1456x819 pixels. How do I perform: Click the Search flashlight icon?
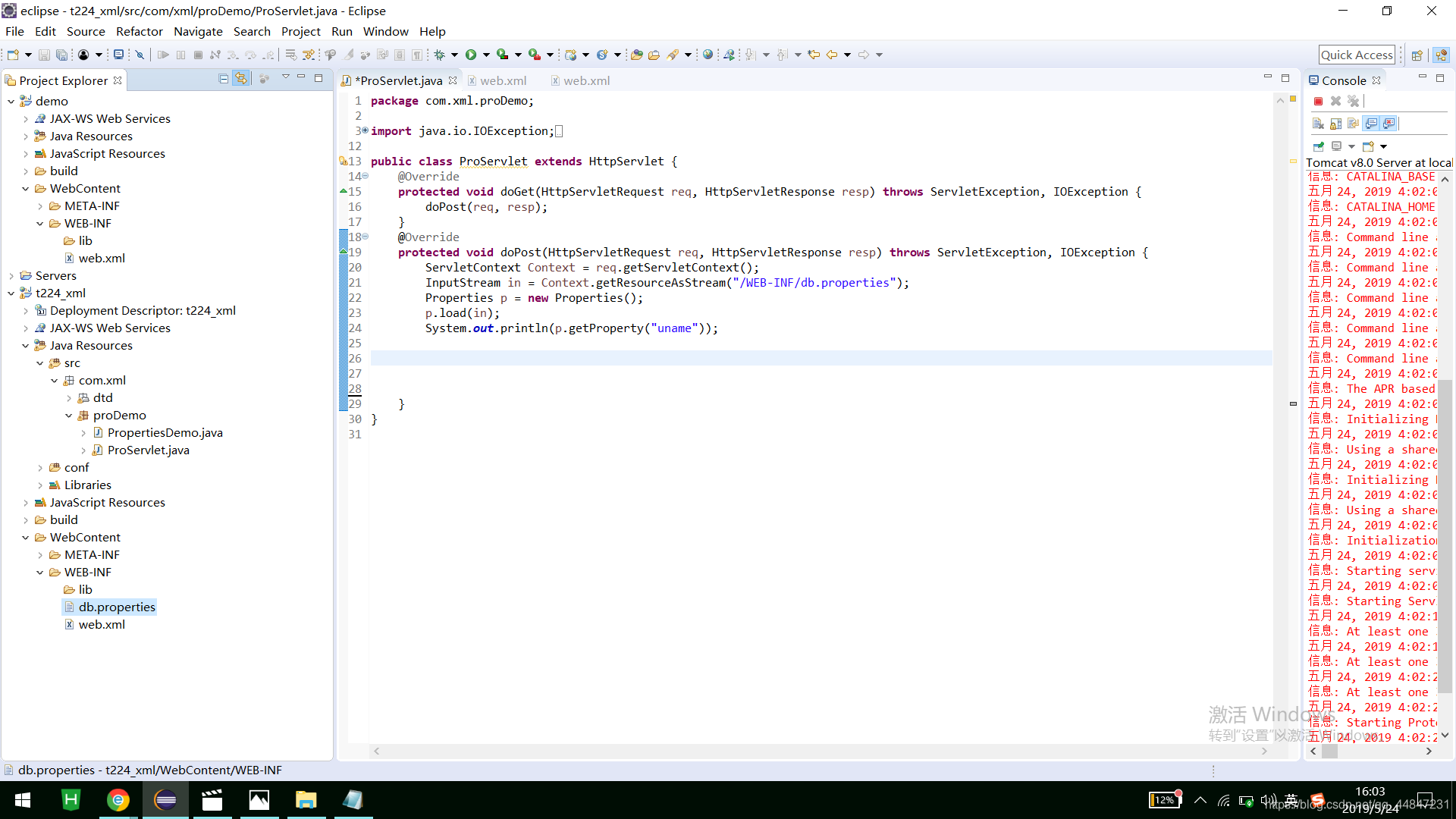point(673,55)
